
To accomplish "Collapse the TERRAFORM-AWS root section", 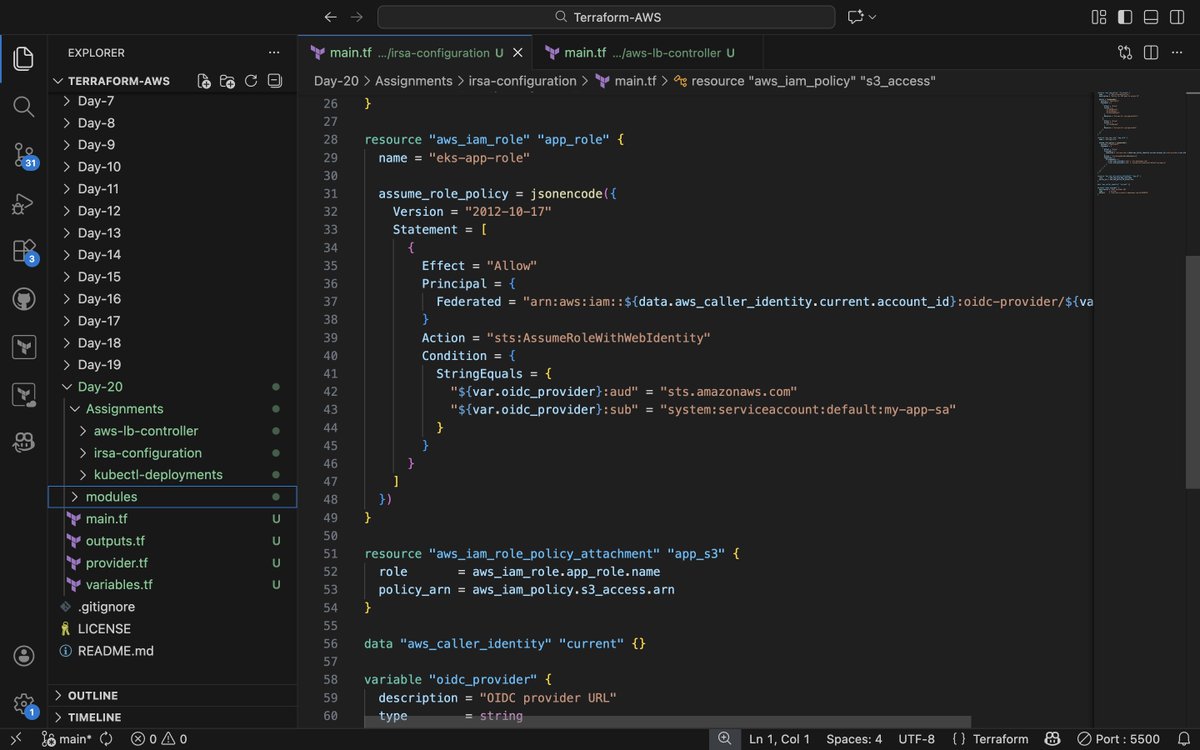I will click(118, 81).
